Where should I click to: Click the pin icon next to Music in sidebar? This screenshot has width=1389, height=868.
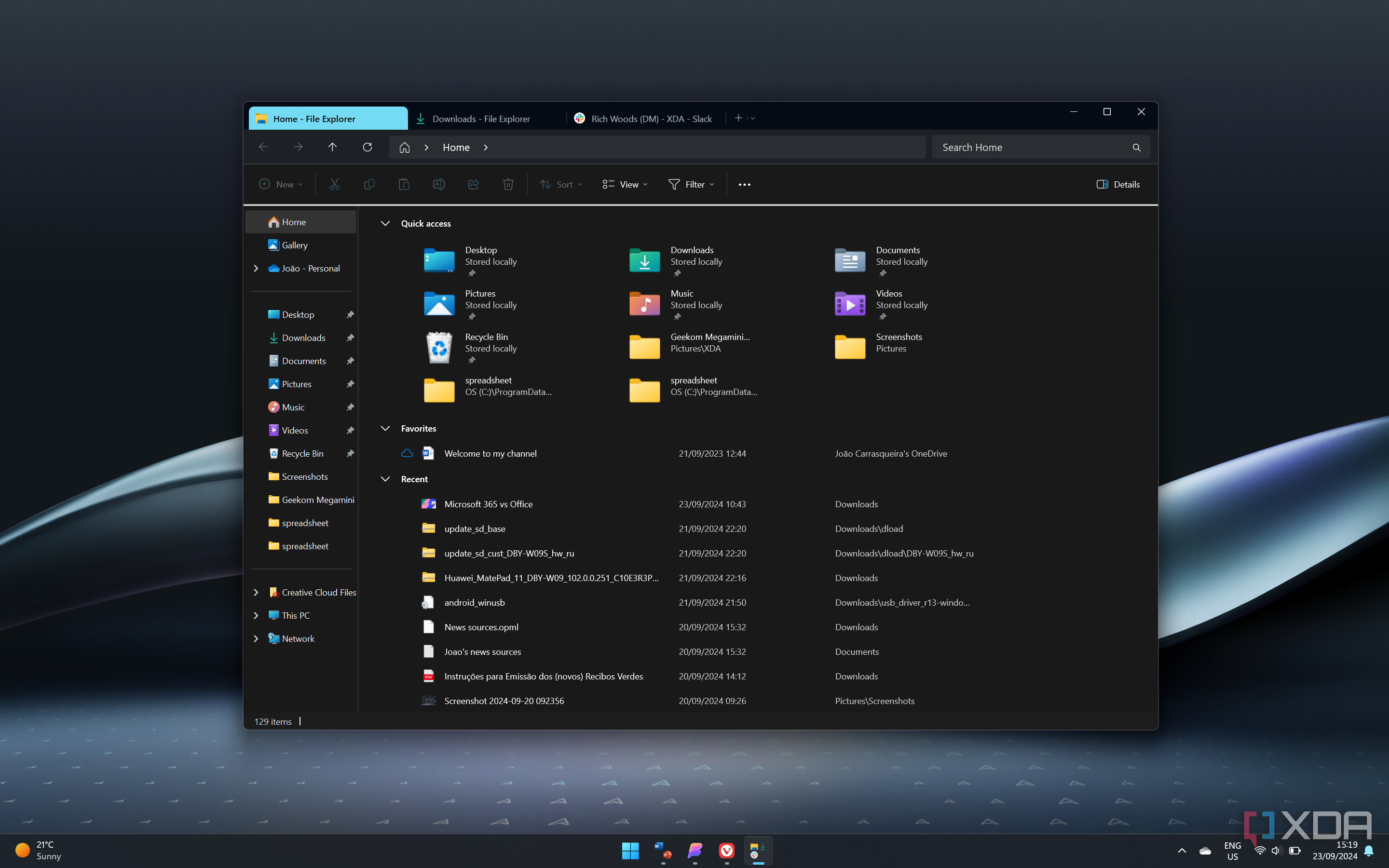click(350, 407)
